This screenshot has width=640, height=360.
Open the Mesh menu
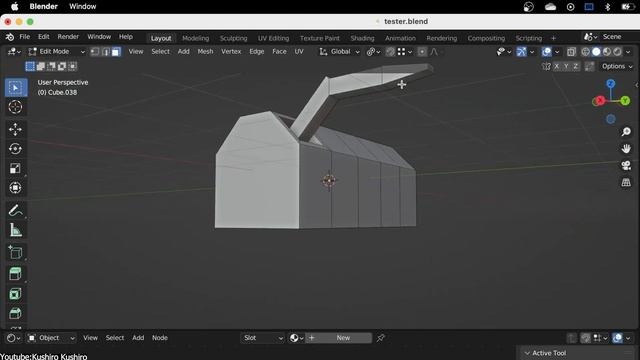pyautogui.click(x=205, y=52)
